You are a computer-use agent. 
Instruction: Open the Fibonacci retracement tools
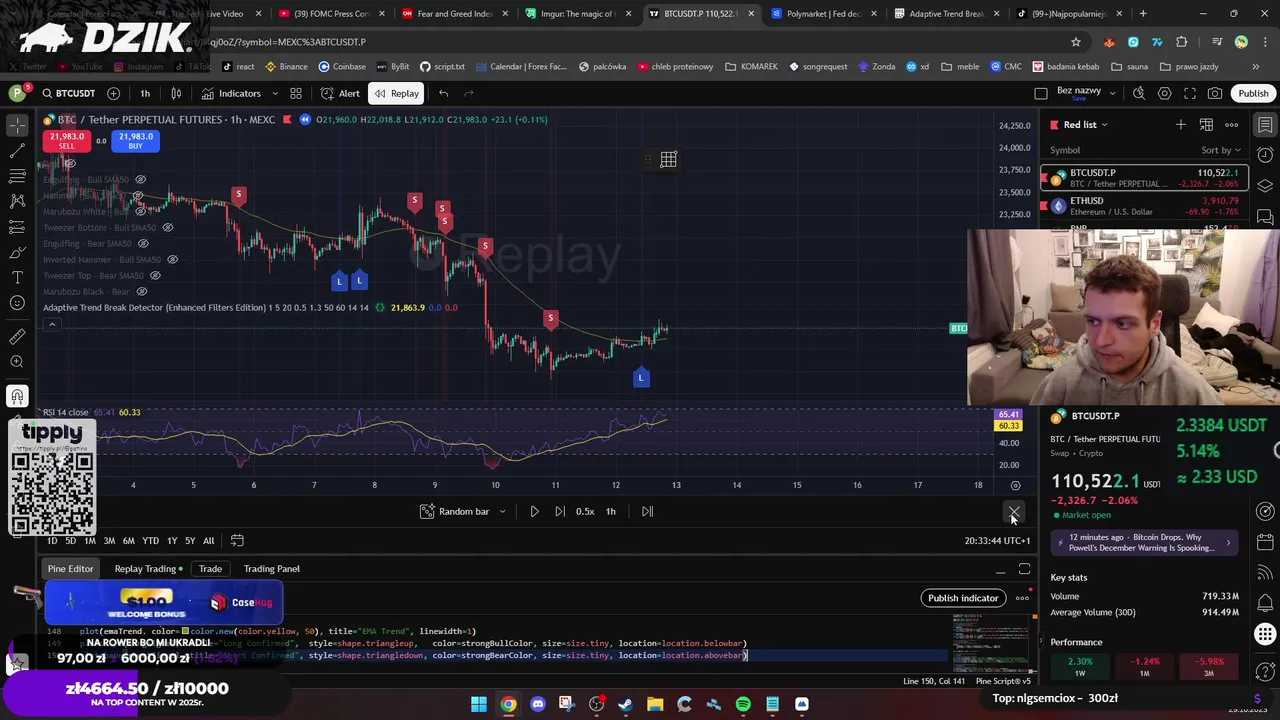click(x=17, y=176)
